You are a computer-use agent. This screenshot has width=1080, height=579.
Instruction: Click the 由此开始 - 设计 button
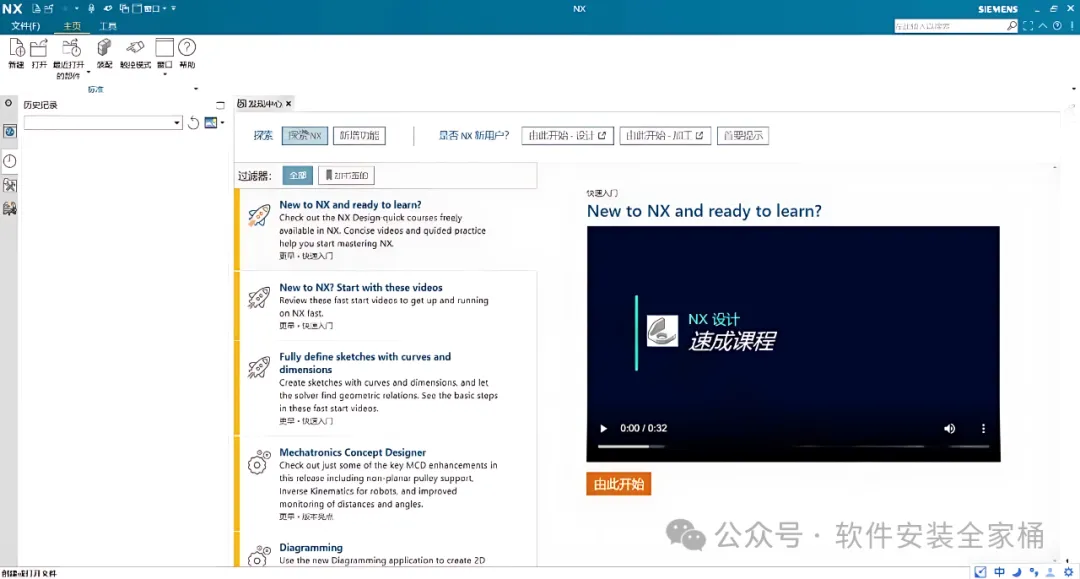[x=567, y=136]
